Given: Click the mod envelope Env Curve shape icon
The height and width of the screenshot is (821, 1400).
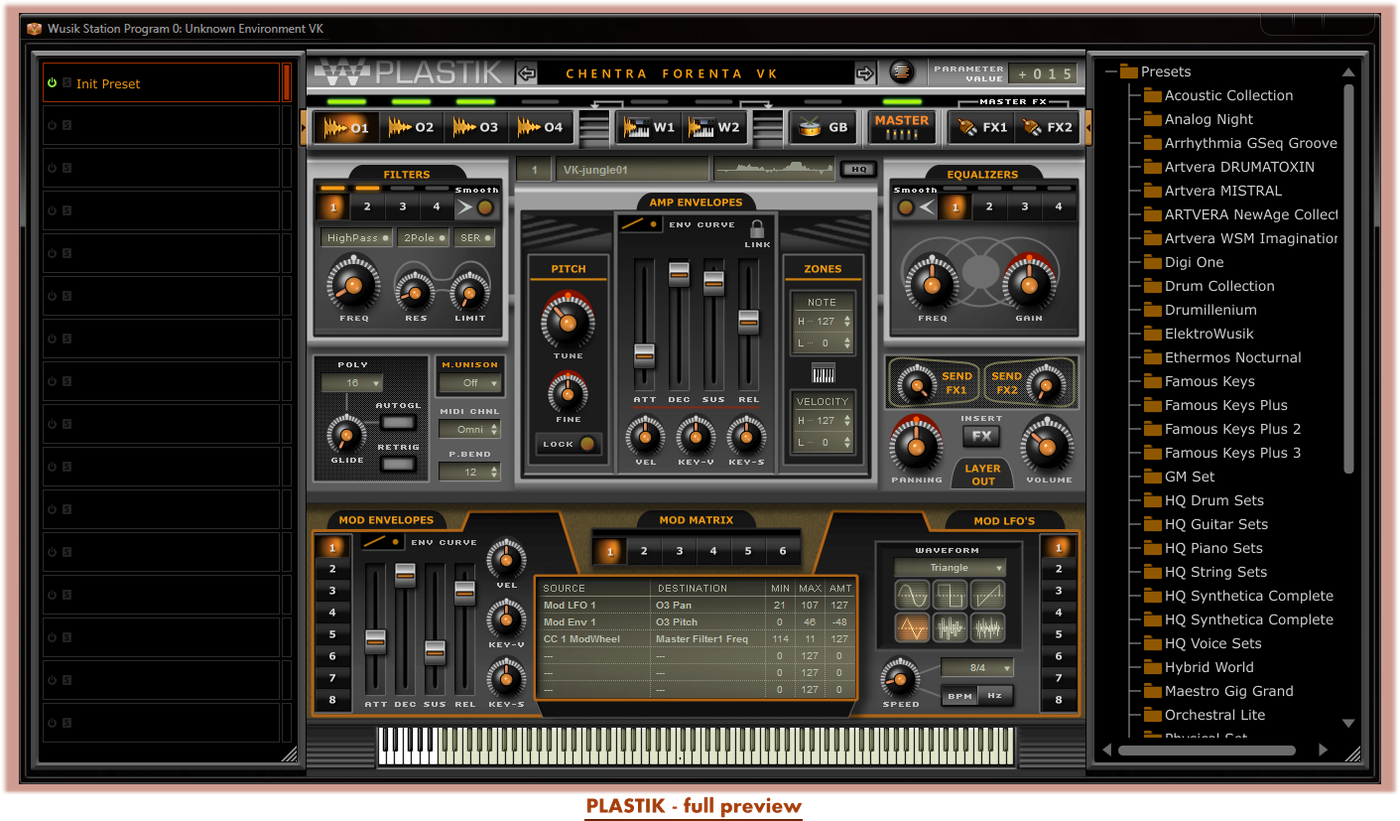Looking at the screenshot, I should coord(383,541).
